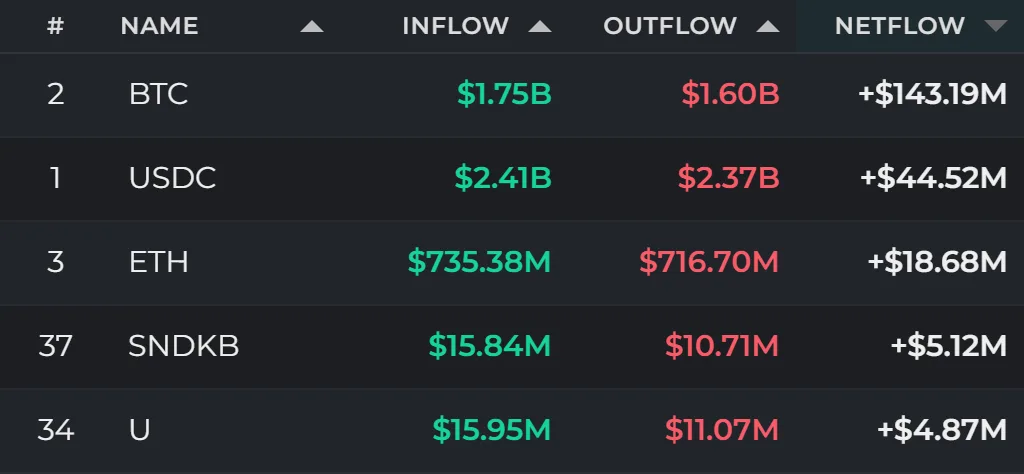This screenshot has height=474, width=1024.
Task: Select U inflow value $15.95M
Action: pyautogui.click(x=492, y=430)
